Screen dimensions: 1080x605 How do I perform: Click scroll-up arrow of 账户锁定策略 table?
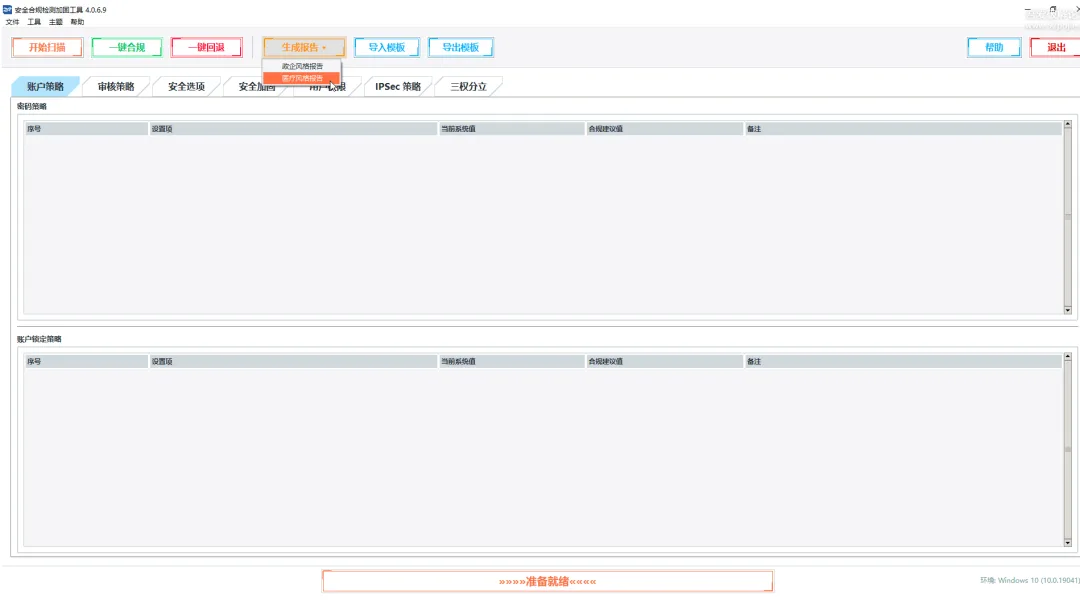click(1068, 357)
